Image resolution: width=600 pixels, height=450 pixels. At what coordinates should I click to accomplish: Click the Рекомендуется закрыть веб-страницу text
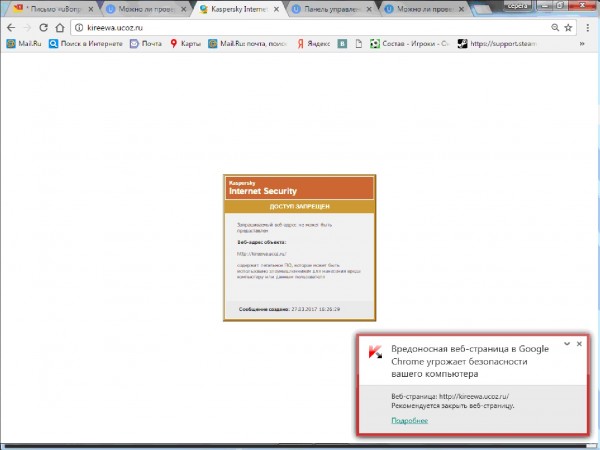coord(453,406)
